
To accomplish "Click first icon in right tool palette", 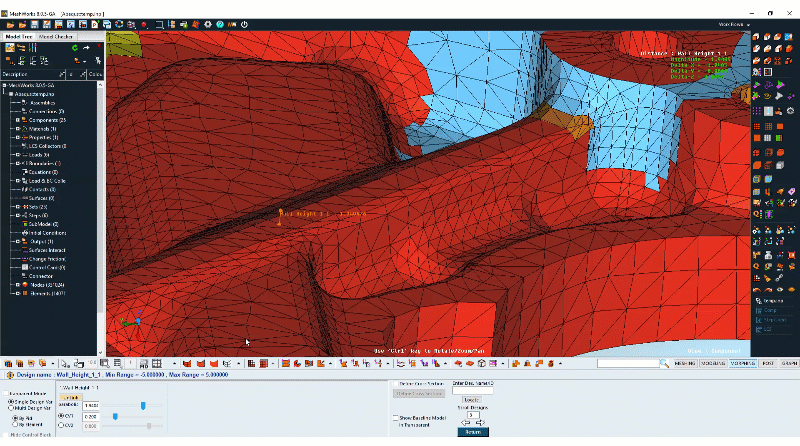I will click(758, 37).
